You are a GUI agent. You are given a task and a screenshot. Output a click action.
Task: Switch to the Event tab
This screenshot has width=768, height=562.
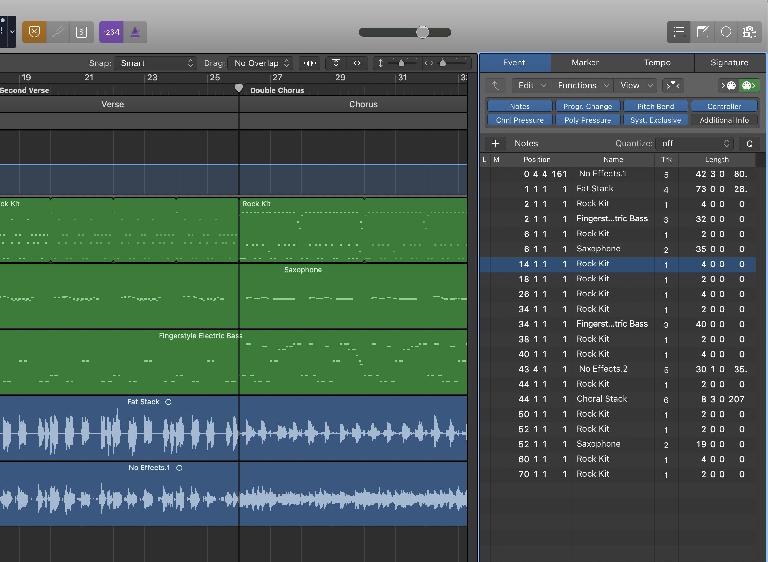514,63
